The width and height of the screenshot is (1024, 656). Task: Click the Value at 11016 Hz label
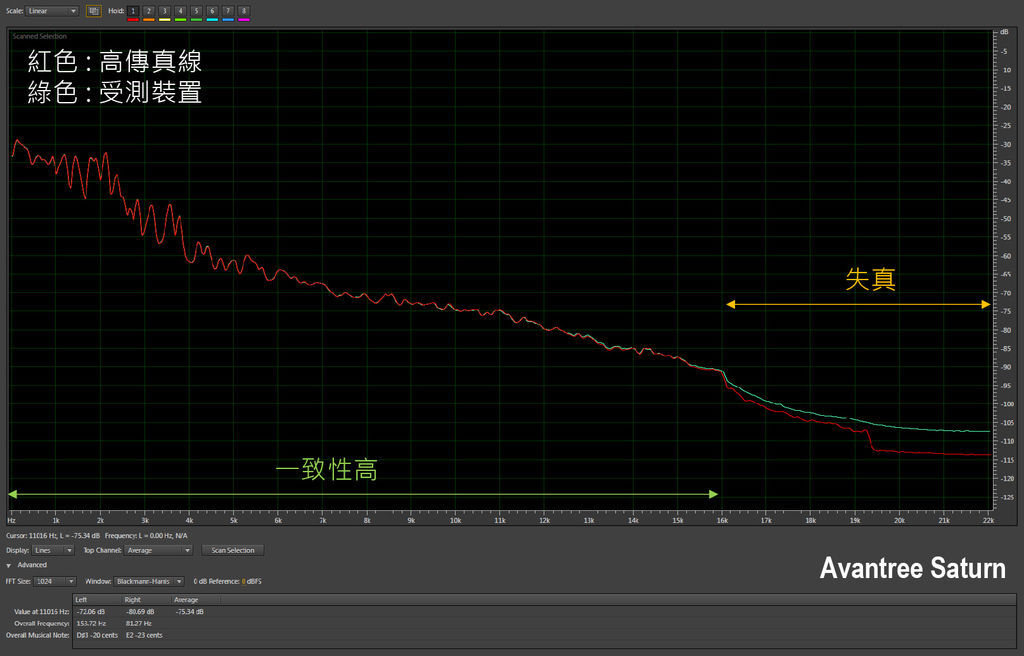(x=41, y=612)
